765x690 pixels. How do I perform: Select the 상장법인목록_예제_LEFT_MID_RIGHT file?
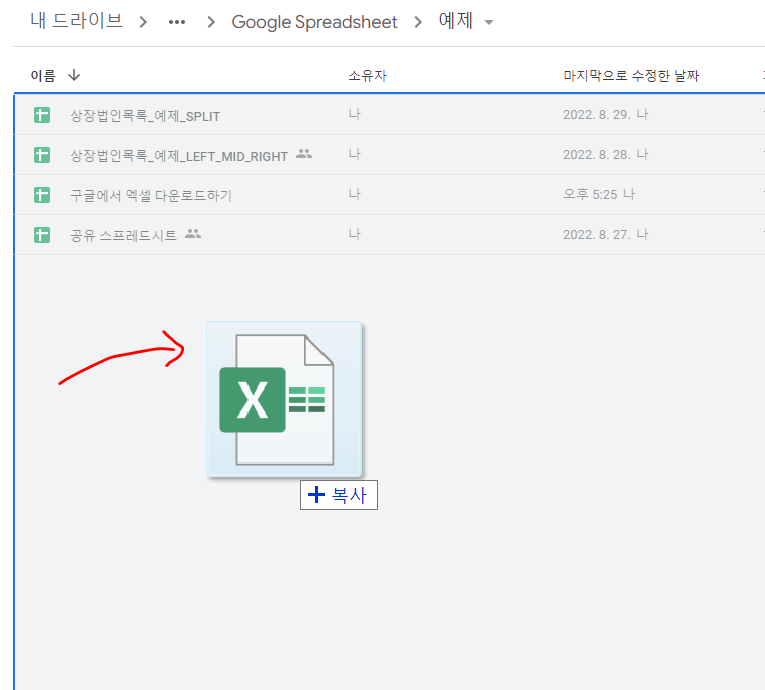[x=179, y=156]
